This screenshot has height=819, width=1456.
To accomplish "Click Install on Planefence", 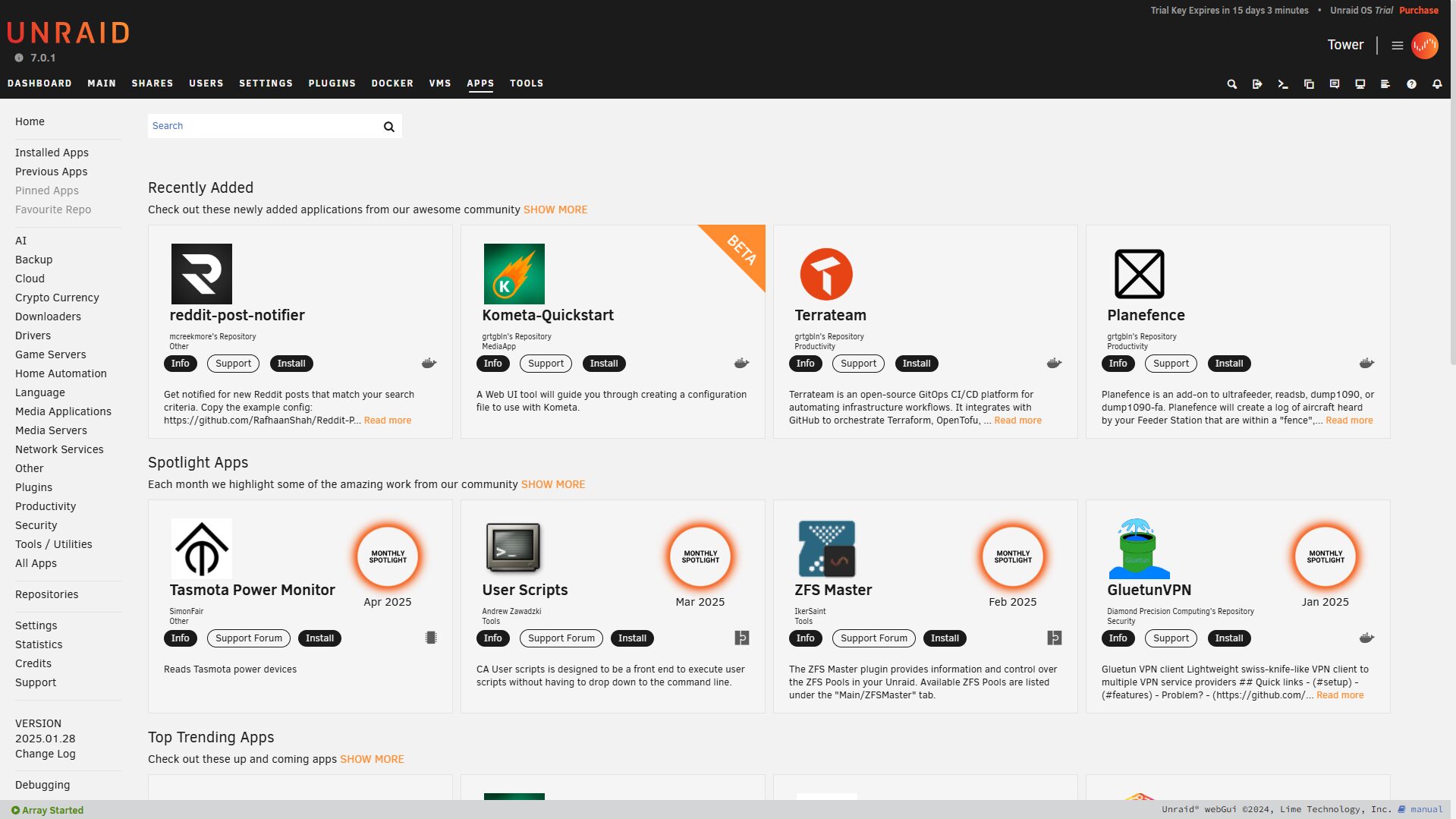I will pos(1229,364).
